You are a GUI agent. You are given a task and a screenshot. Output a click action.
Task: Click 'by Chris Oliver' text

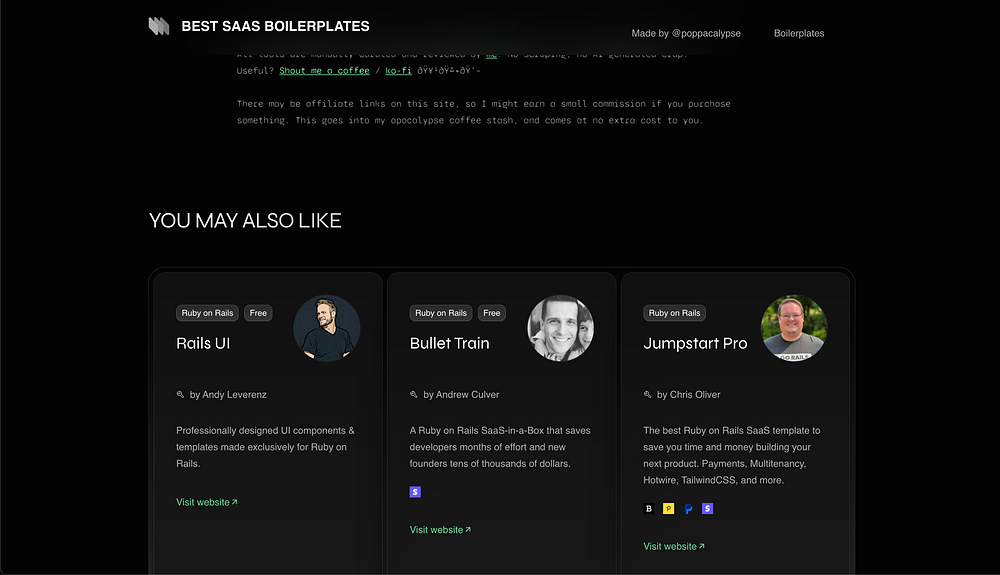tap(688, 395)
